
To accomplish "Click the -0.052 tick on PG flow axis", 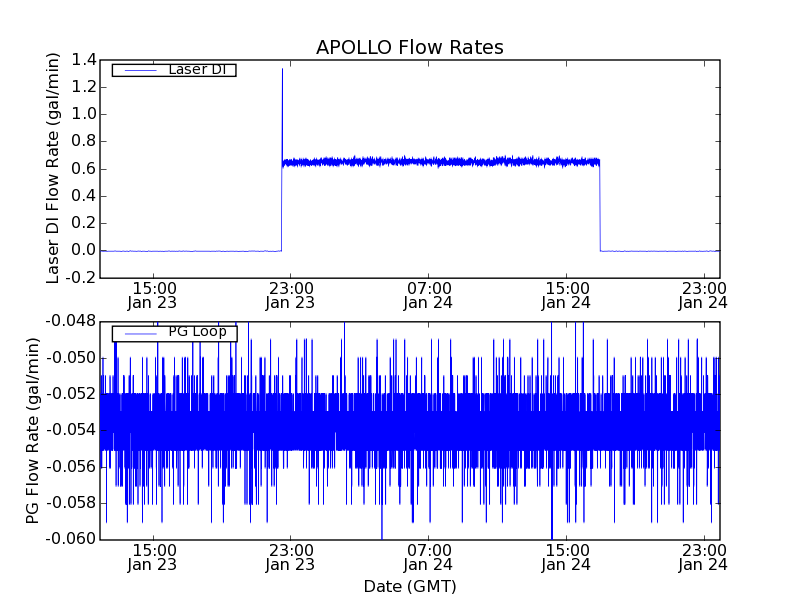I will [71, 394].
